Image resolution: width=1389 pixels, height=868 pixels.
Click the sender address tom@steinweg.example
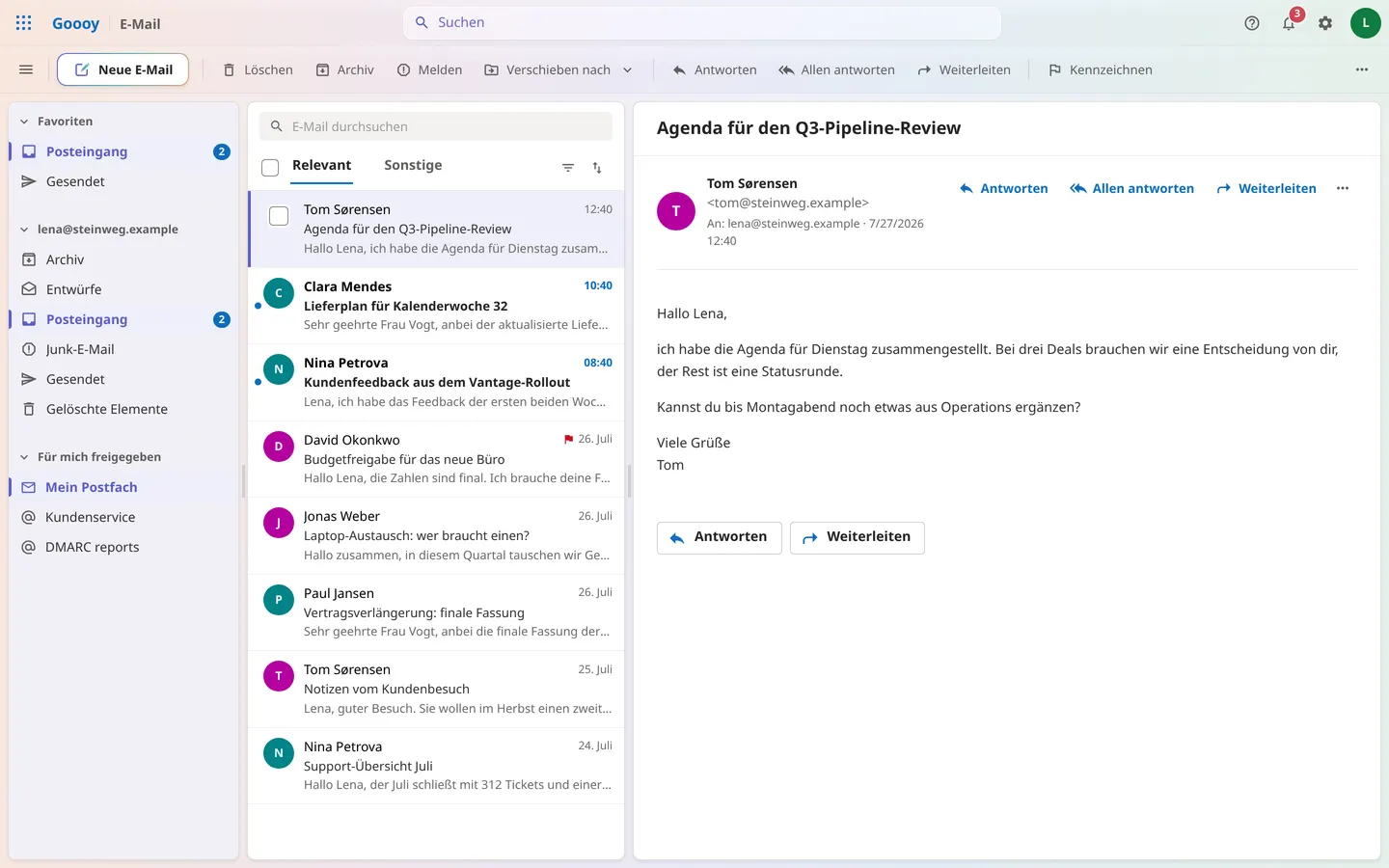[788, 203]
